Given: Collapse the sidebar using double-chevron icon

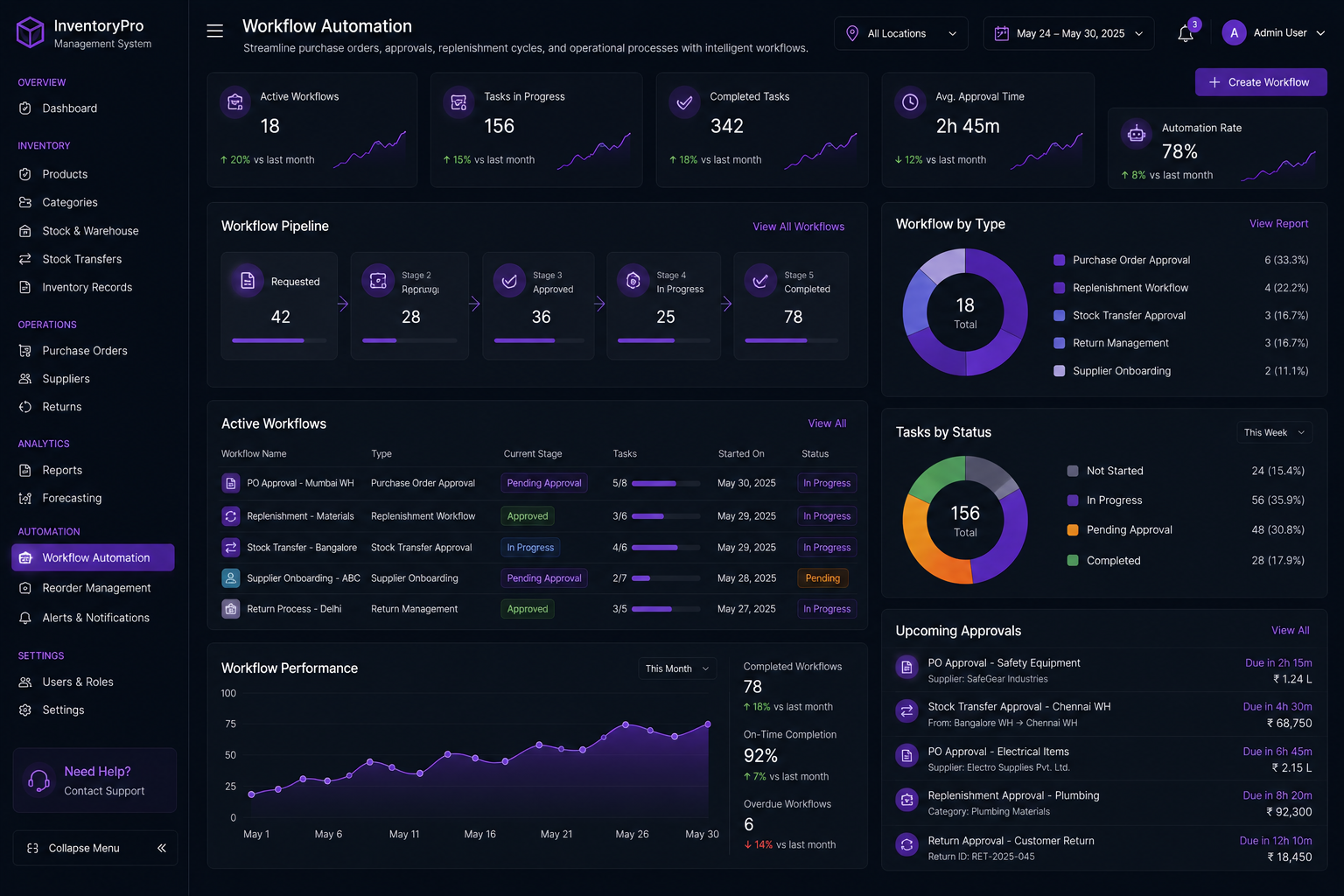Looking at the screenshot, I should 162,848.
